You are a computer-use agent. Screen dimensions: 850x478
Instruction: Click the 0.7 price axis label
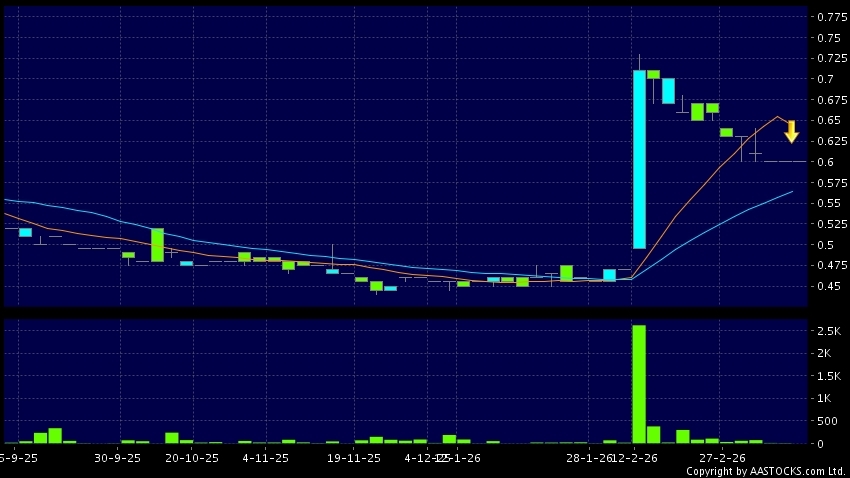tap(825, 80)
